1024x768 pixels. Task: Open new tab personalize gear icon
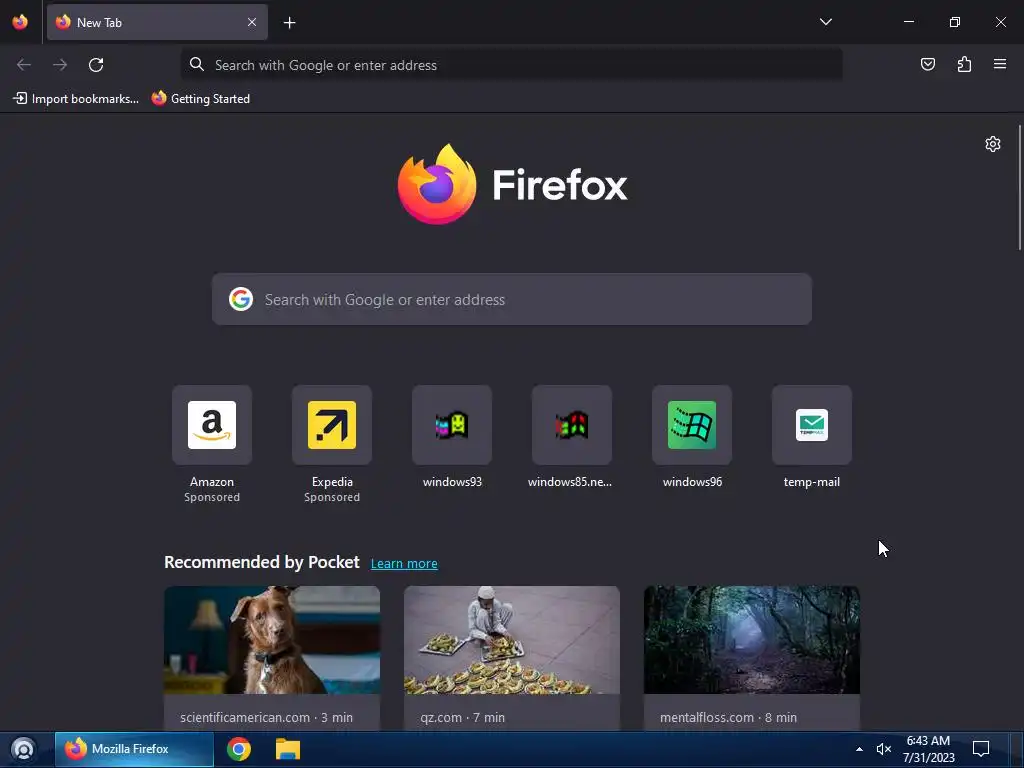pos(993,144)
